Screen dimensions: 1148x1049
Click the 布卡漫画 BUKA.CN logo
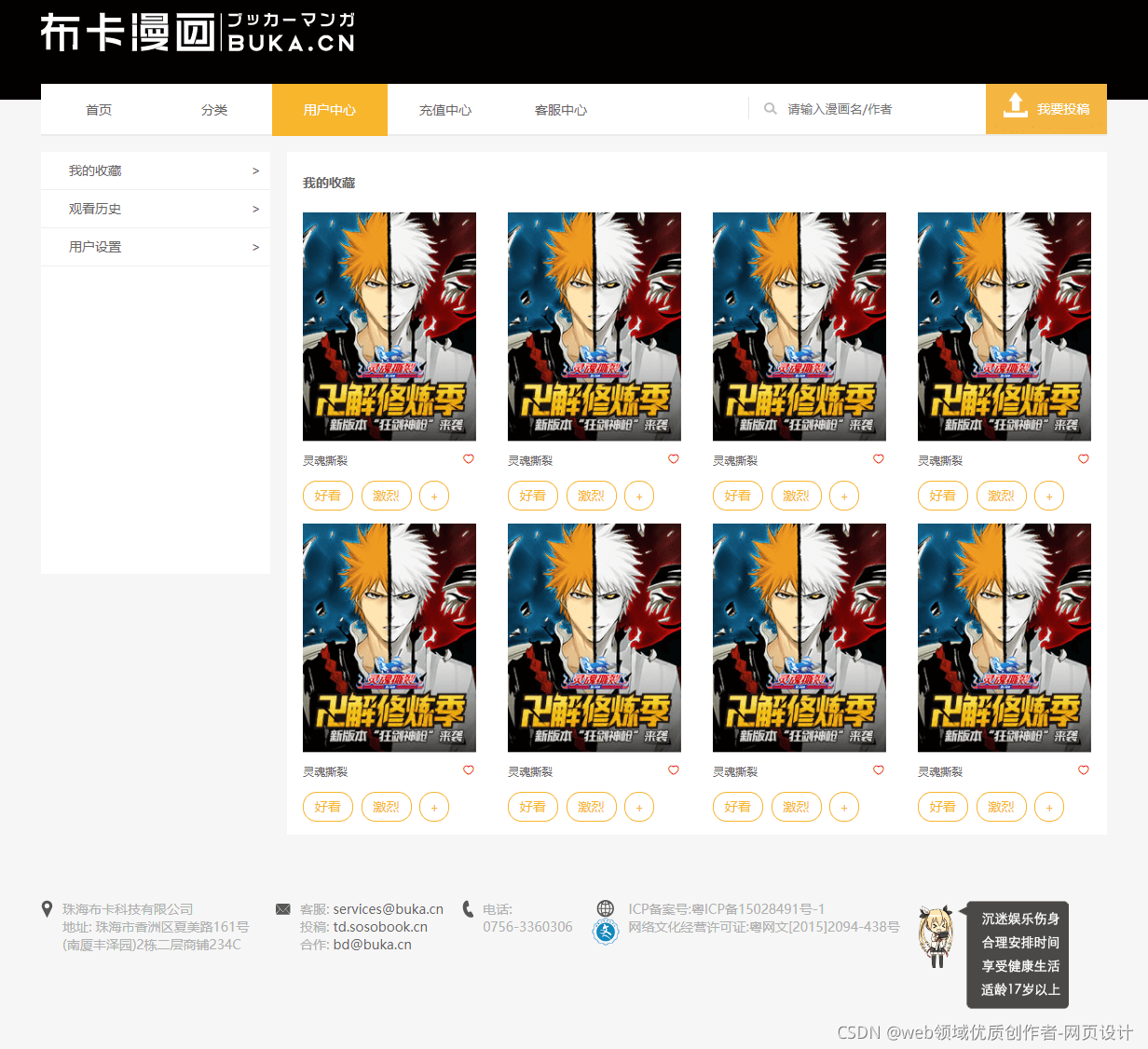click(x=198, y=33)
